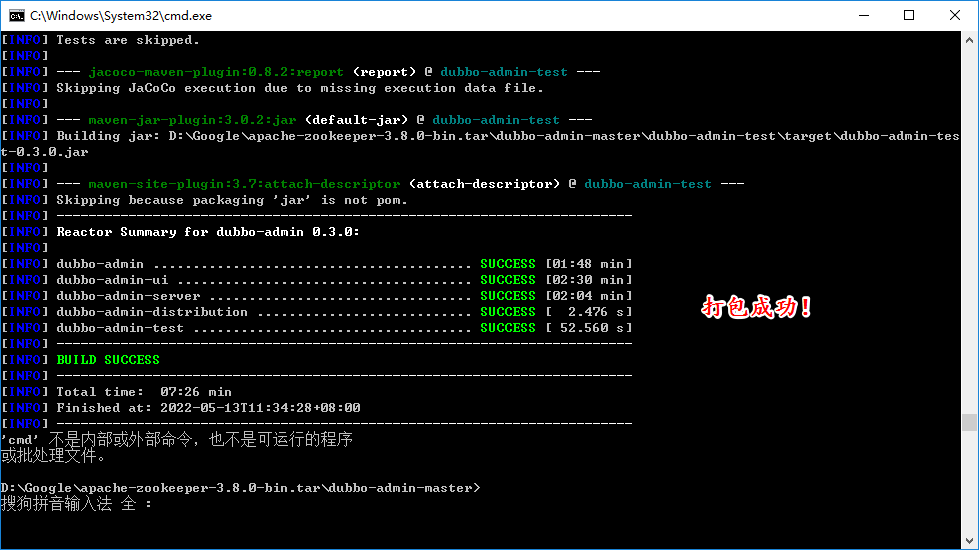This screenshot has height=550, width=979.
Task: Click the scrollbar down arrow
Action: pyautogui.click(x=969, y=541)
